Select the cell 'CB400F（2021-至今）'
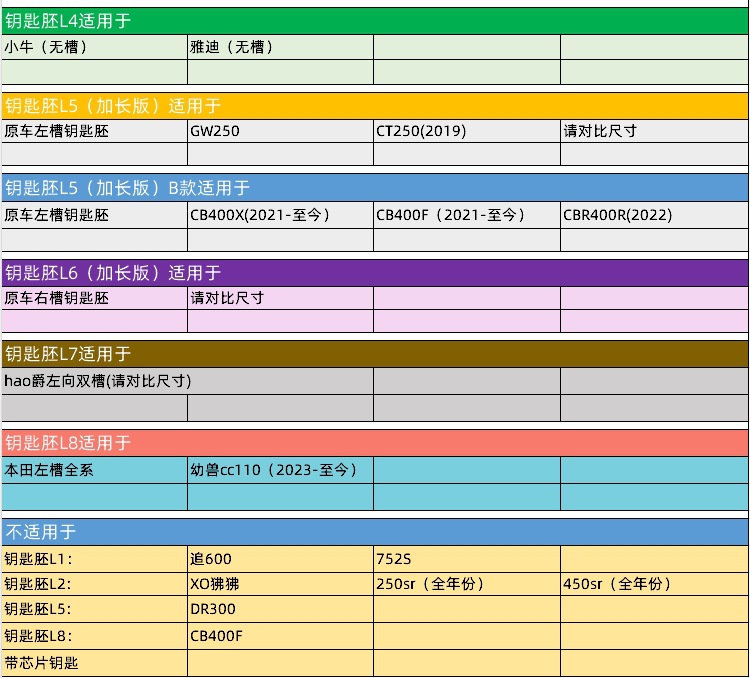The image size is (750, 678). coord(467,215)
